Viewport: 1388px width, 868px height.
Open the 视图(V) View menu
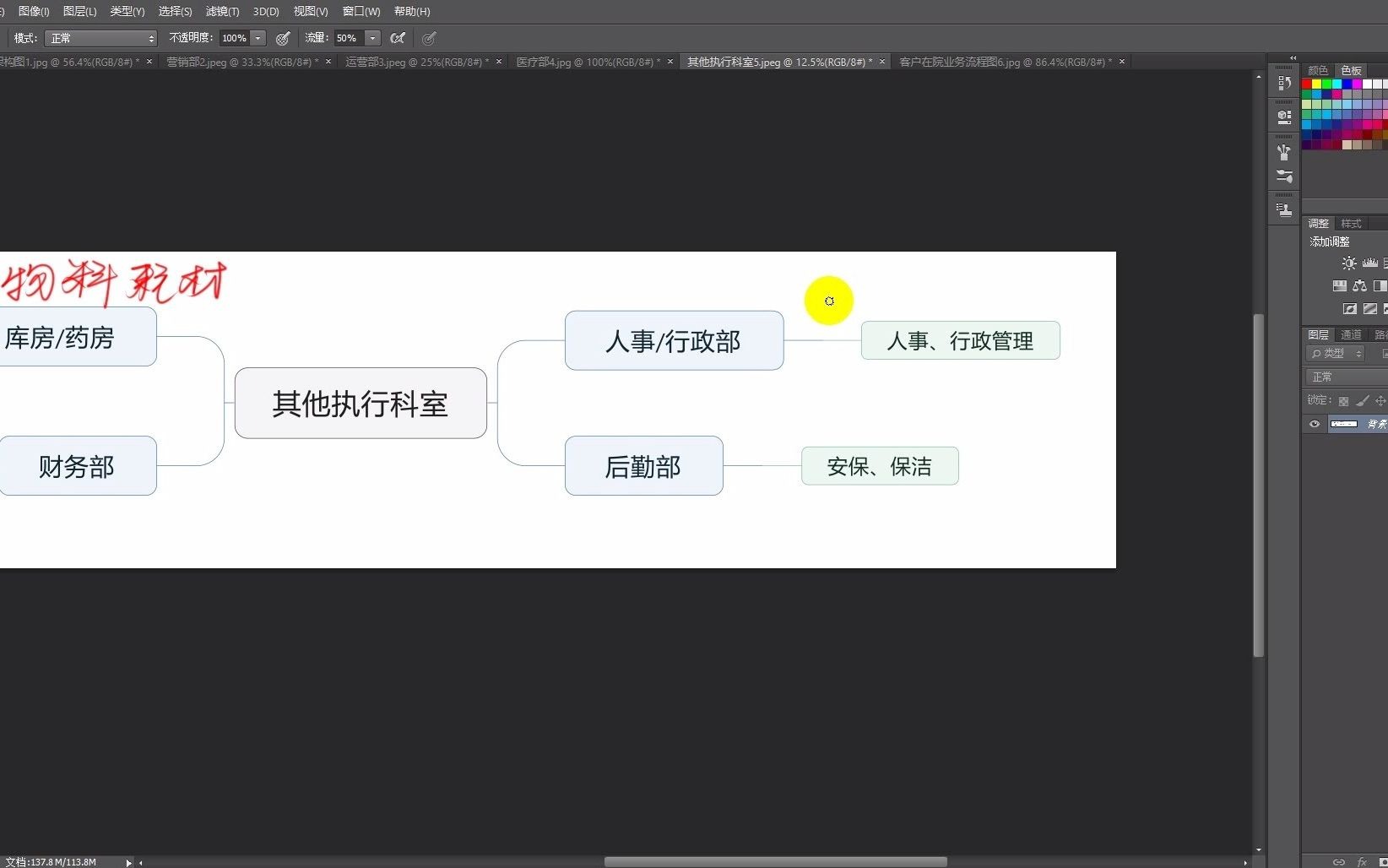tap(311, 11)
